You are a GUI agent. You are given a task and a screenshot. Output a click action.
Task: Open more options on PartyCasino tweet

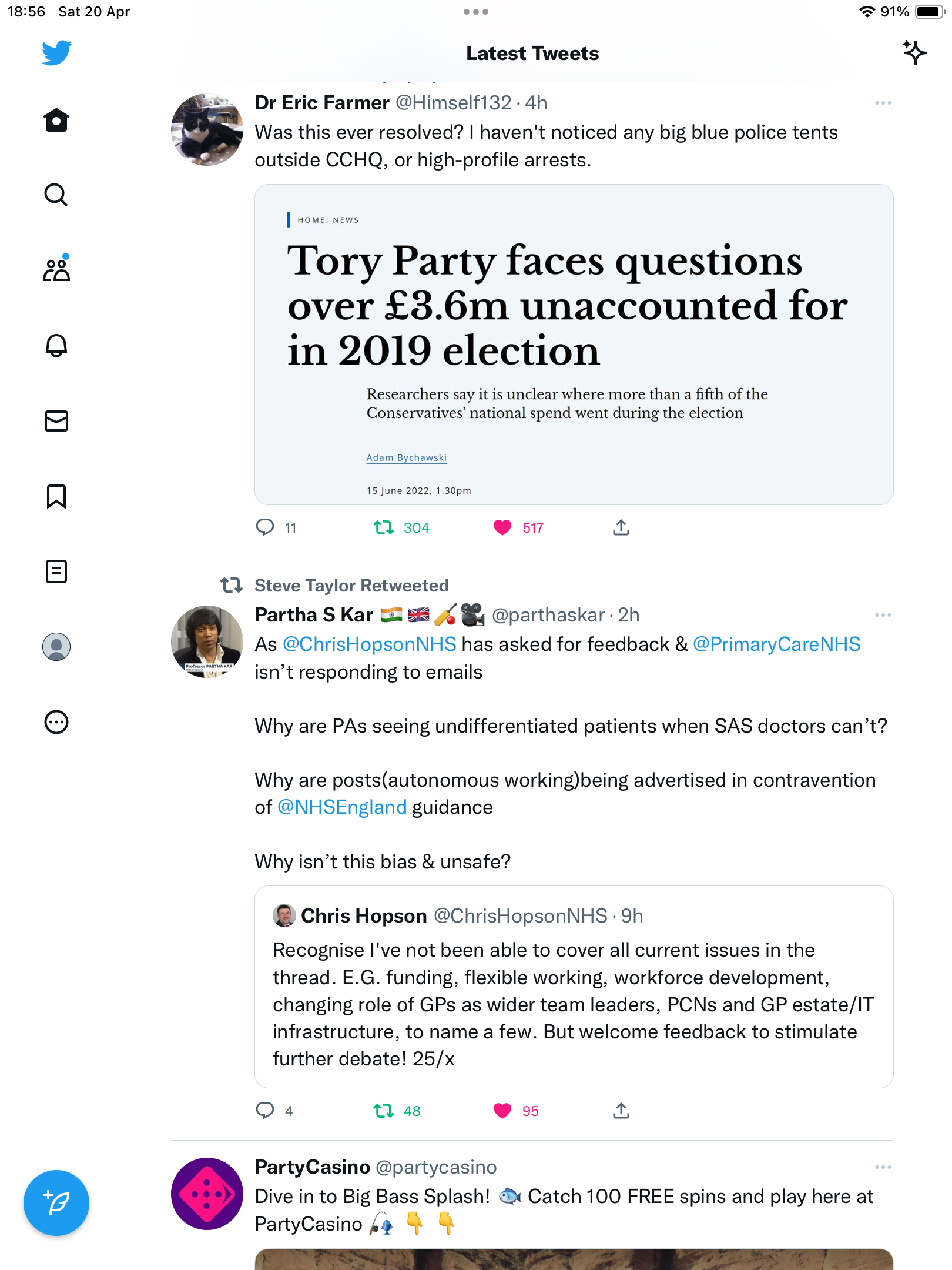tap(883, 1167)
